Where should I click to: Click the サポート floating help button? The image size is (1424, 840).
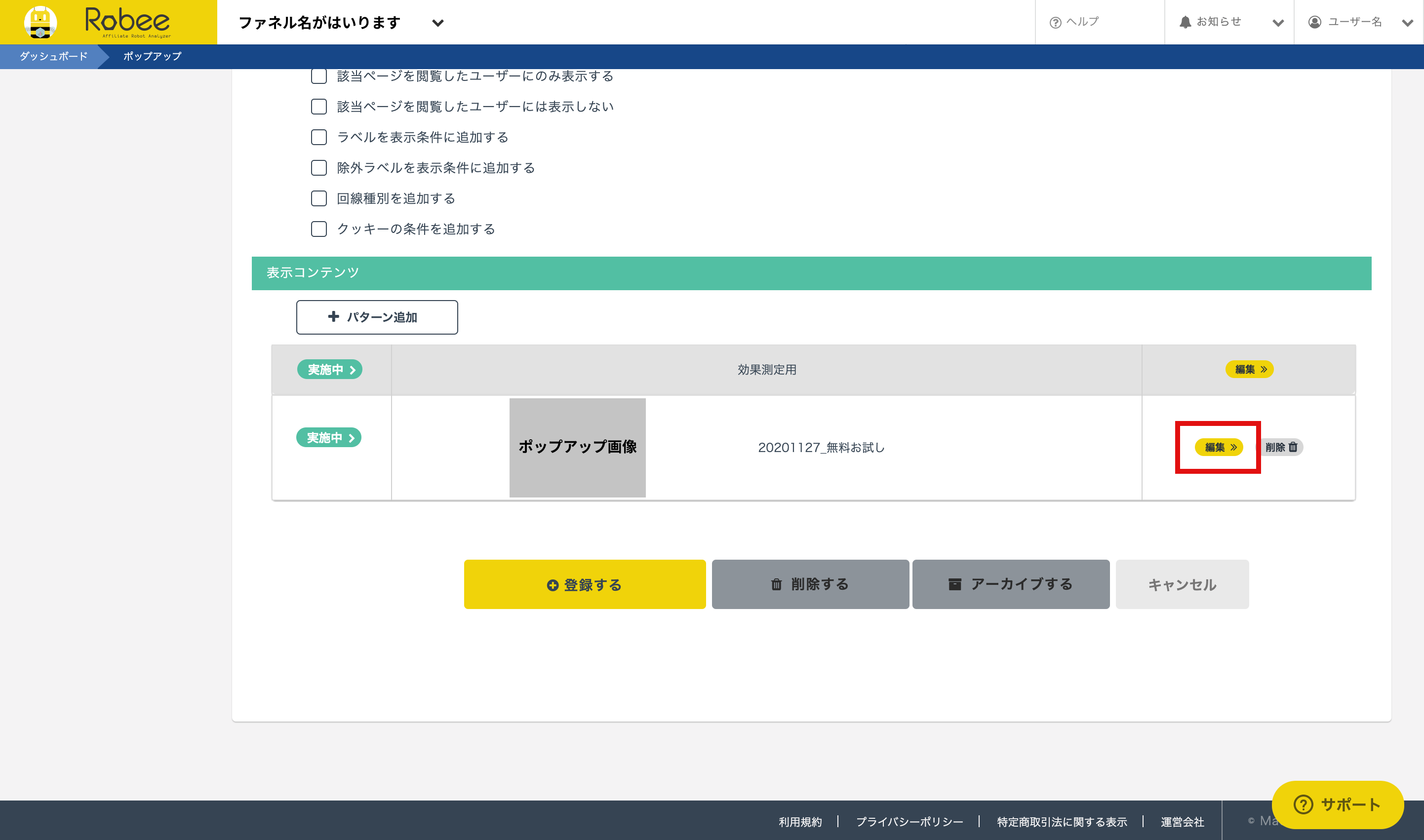tap(1338, 804)
